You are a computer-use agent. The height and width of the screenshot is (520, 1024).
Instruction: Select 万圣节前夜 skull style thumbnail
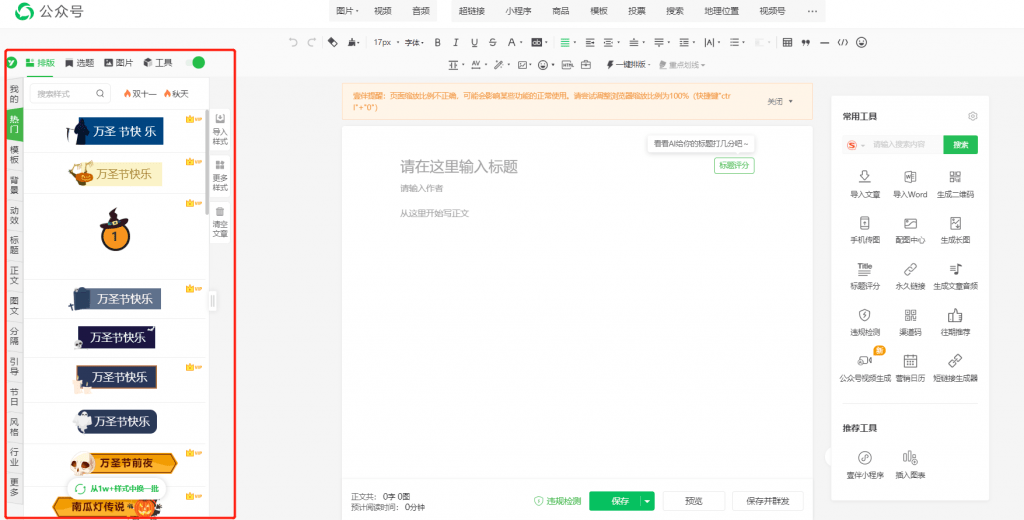coord(123,464)
